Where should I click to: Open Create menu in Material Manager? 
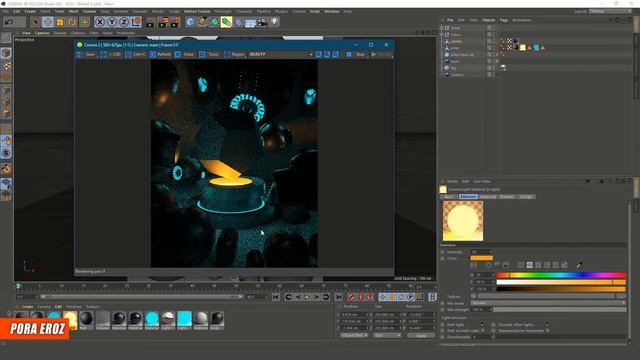27,307
